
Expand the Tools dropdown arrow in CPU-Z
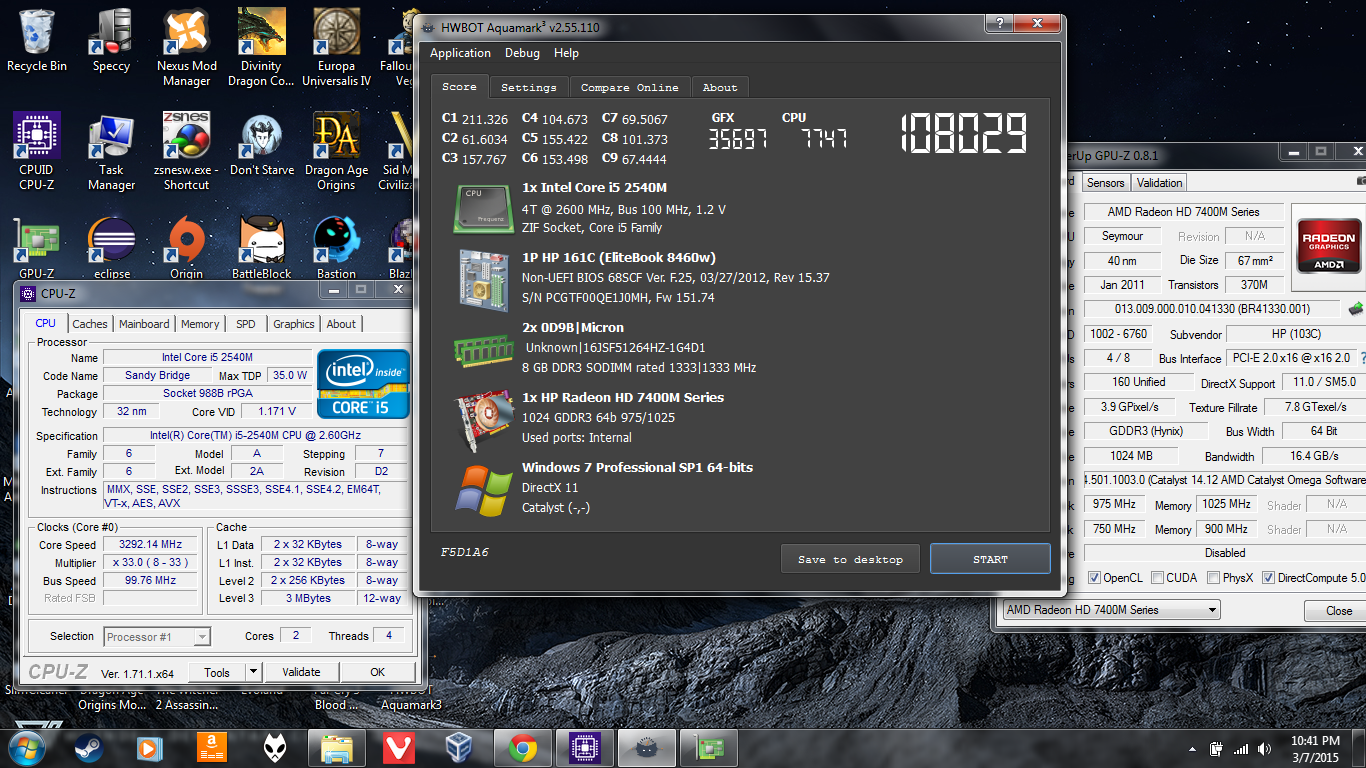coord(254,673)
